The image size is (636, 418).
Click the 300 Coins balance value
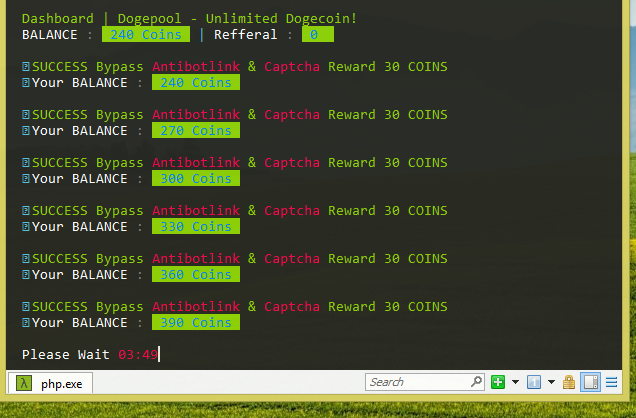(196, 178)
